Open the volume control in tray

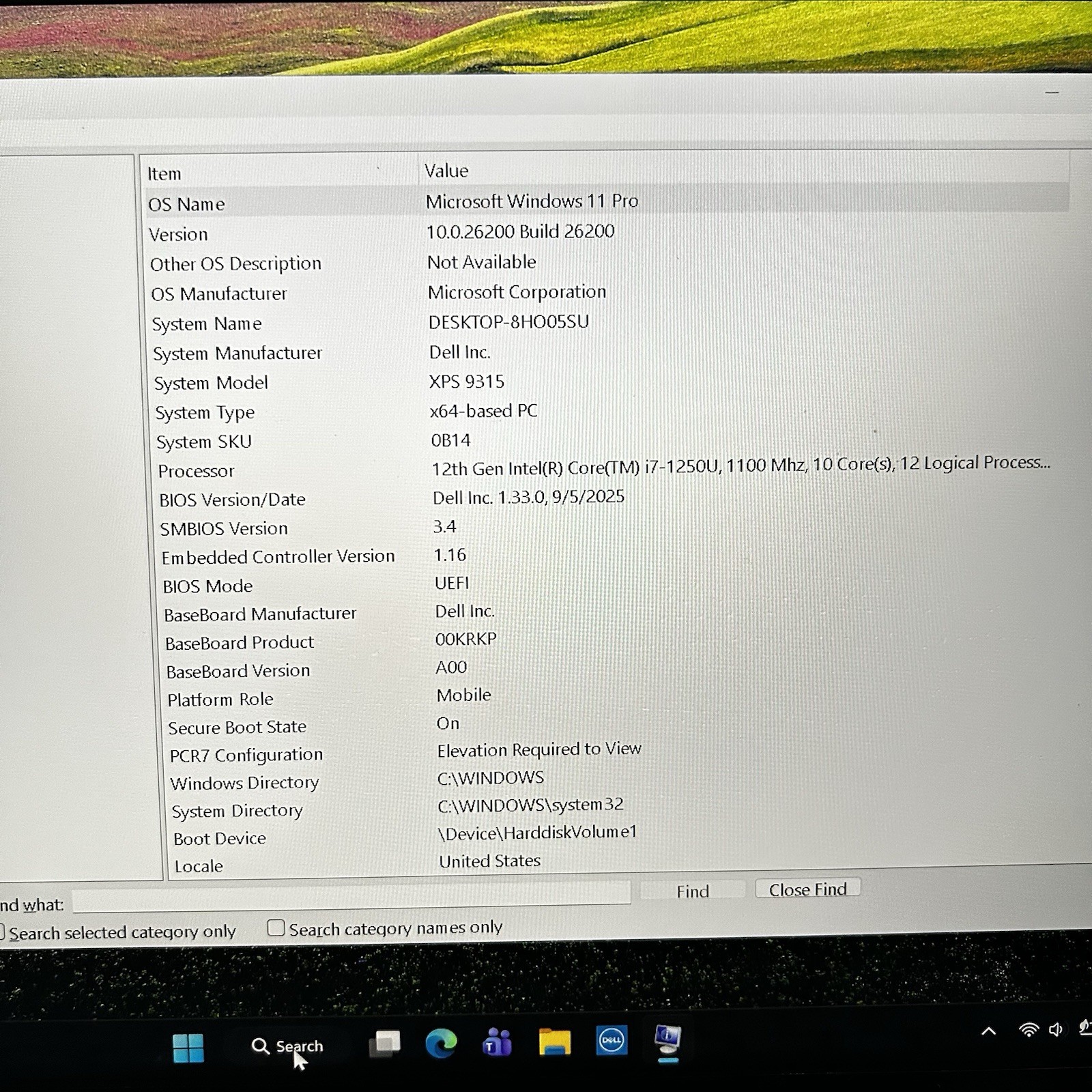tap(1056, 1029)
